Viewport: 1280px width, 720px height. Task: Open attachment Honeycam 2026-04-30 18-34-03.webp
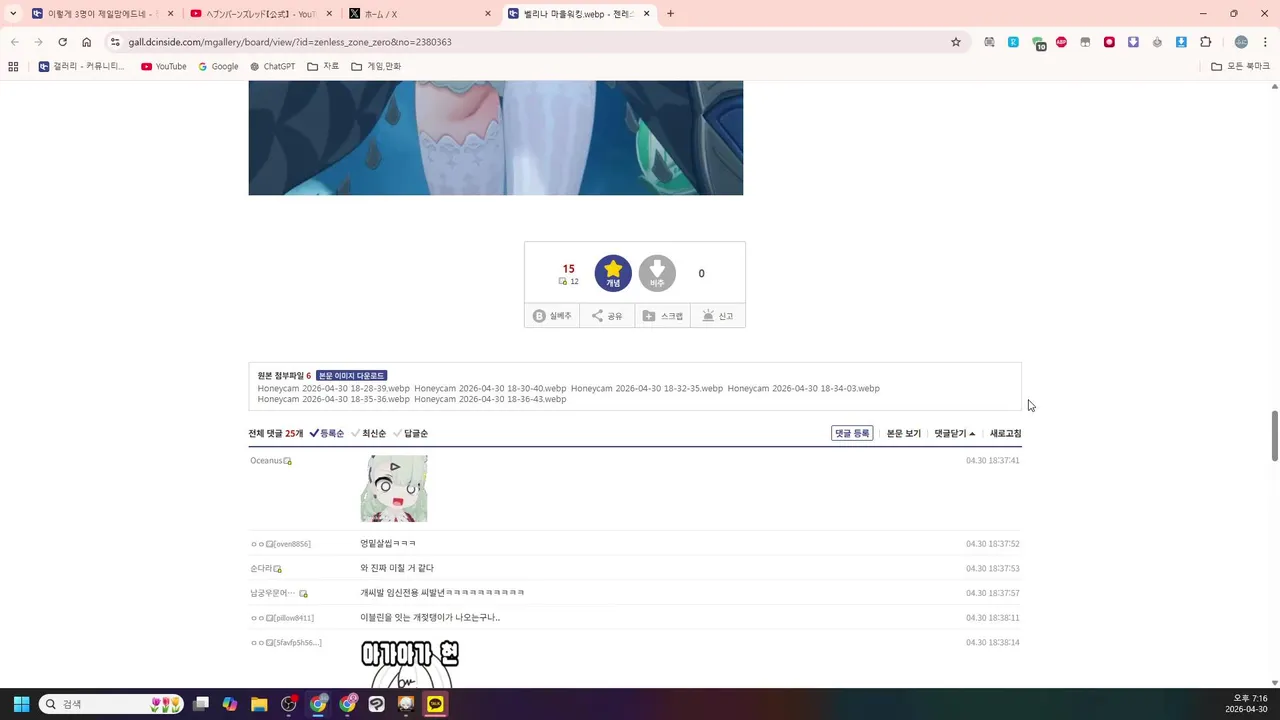[x=804, y=388]
